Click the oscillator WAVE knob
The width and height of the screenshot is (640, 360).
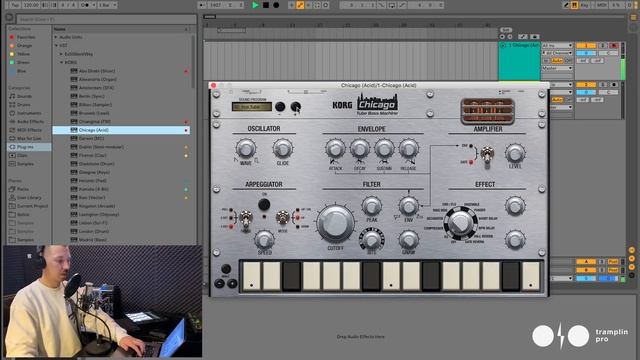coord(246,149)
